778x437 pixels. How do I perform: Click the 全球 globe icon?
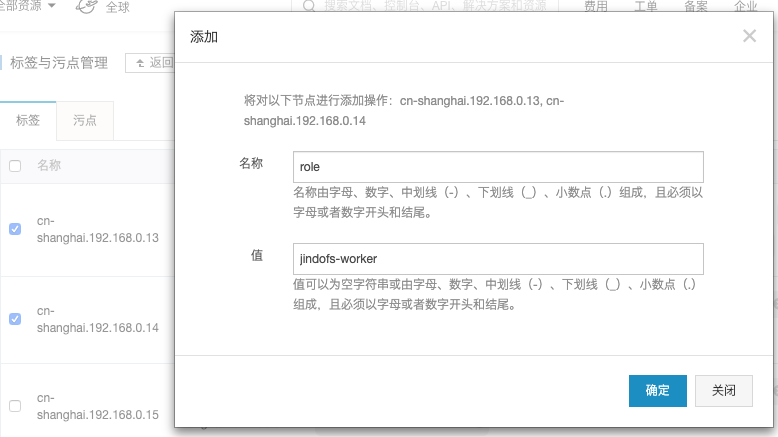(87, 7)
